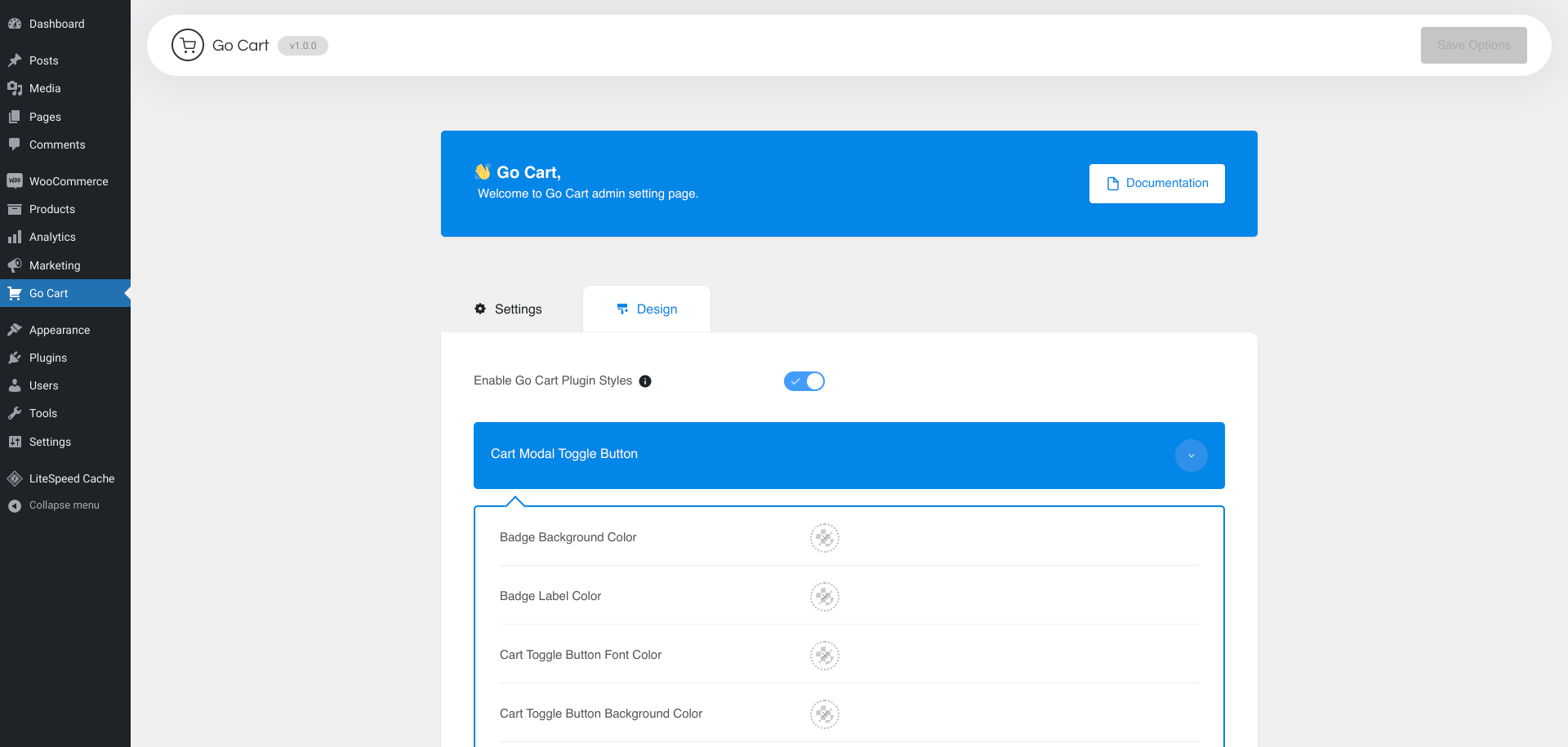Click the Marketing megaphone icon
Viewport: 1568px width, 747px height.
[x=15, y=265]
